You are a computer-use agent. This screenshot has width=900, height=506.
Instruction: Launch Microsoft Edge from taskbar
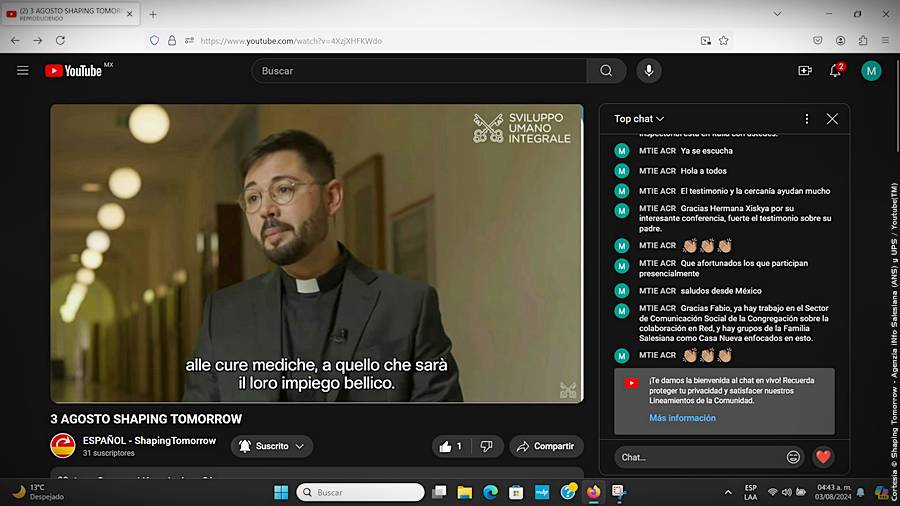[490, 492]
